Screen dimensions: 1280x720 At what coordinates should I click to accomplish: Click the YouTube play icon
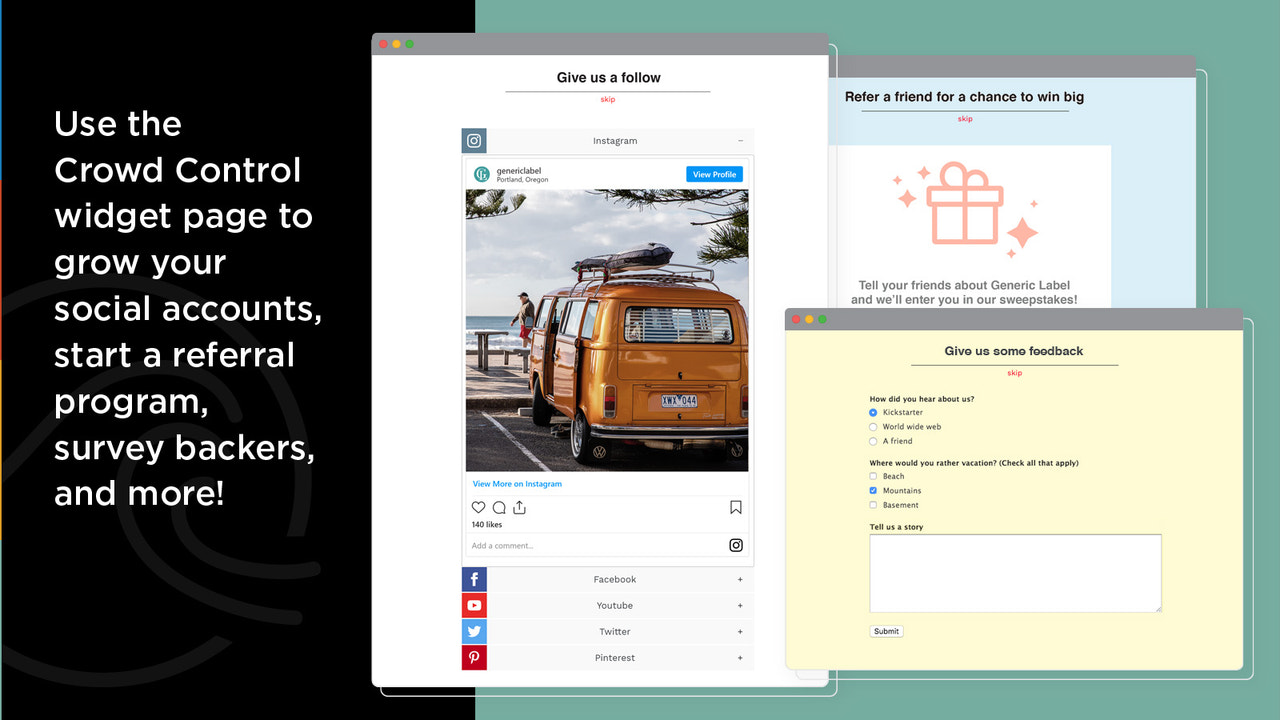point(474,605)
